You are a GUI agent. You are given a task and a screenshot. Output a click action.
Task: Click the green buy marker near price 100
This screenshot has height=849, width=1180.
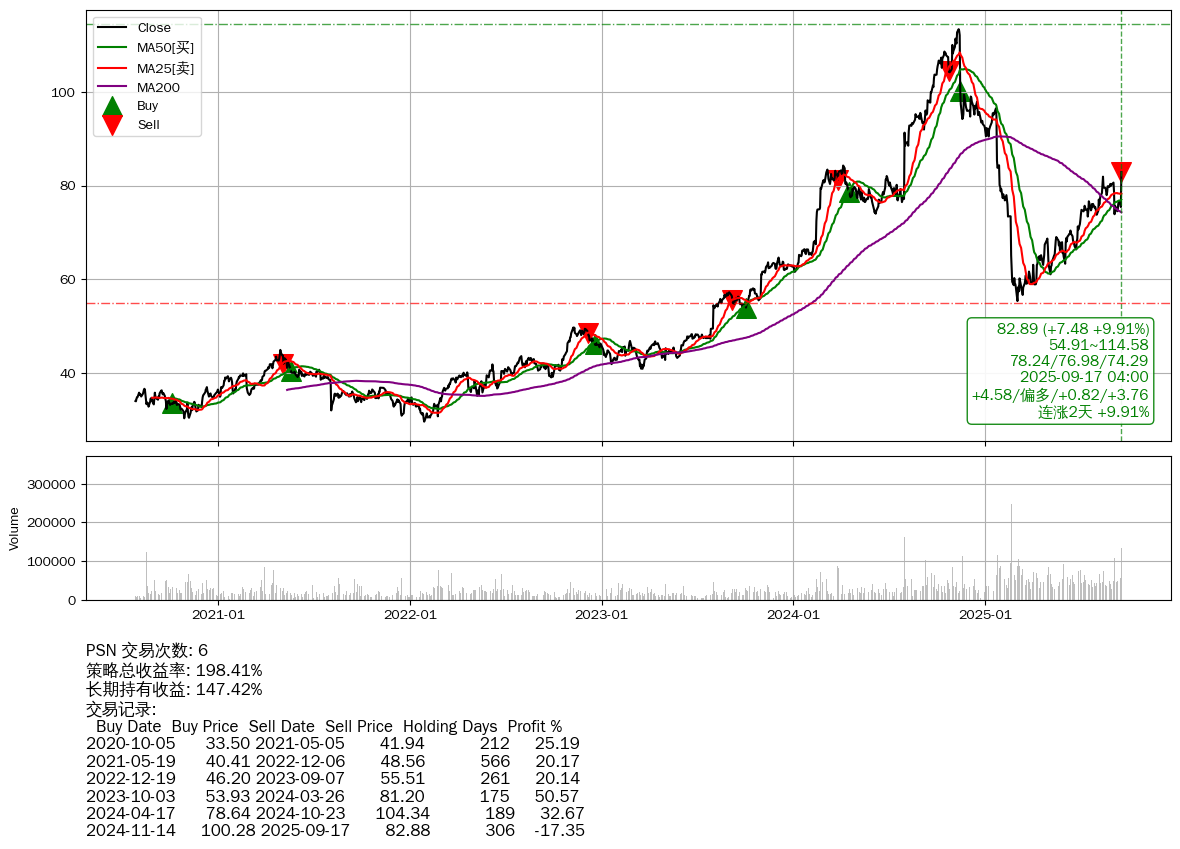(x=960, y=92)
